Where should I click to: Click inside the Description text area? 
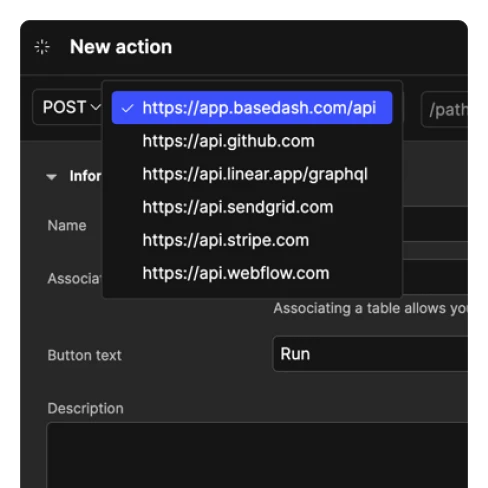click(x=257, y=455)
